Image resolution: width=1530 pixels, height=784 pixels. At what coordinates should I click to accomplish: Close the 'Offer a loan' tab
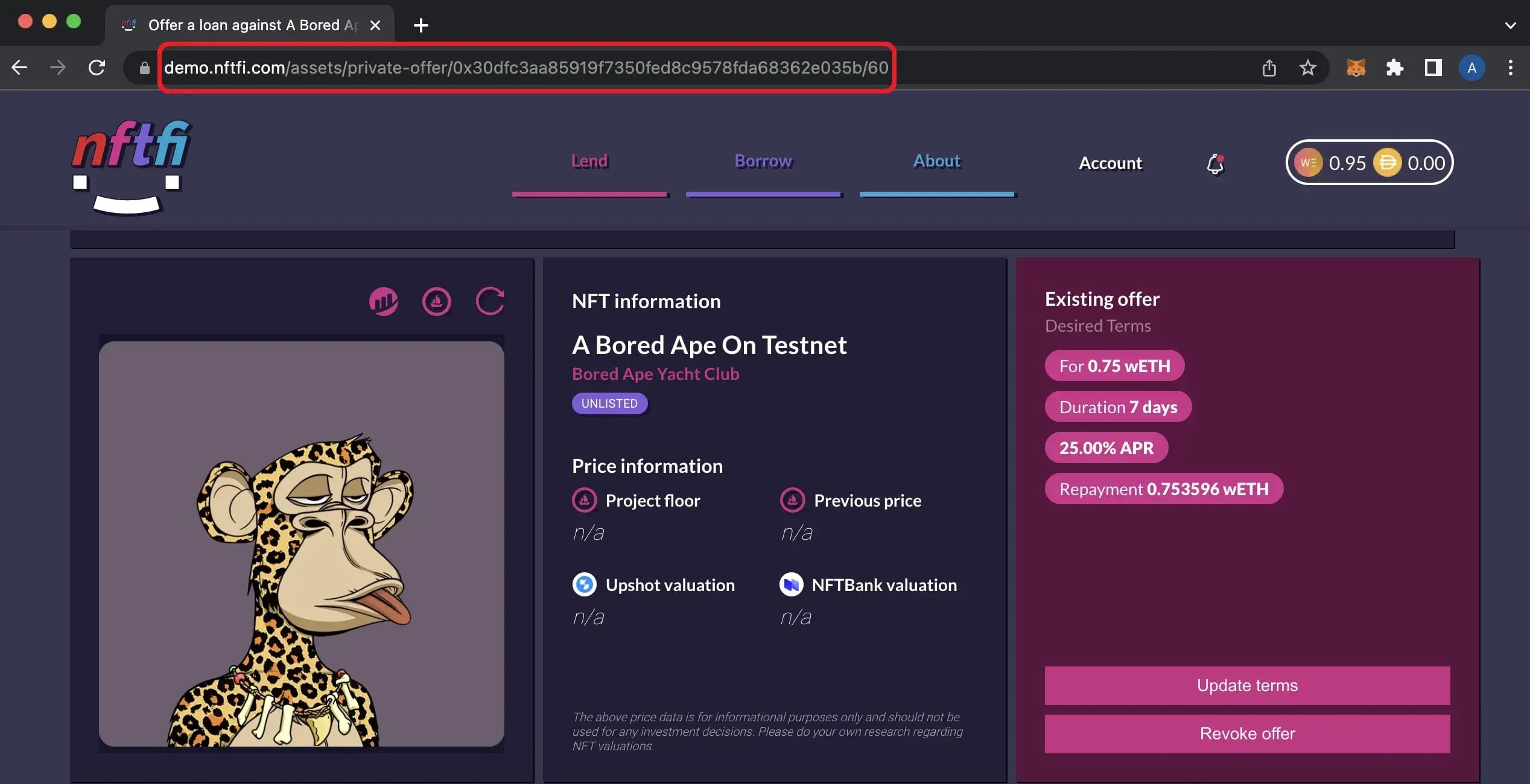pyautogui.click(x=375, y=25)
